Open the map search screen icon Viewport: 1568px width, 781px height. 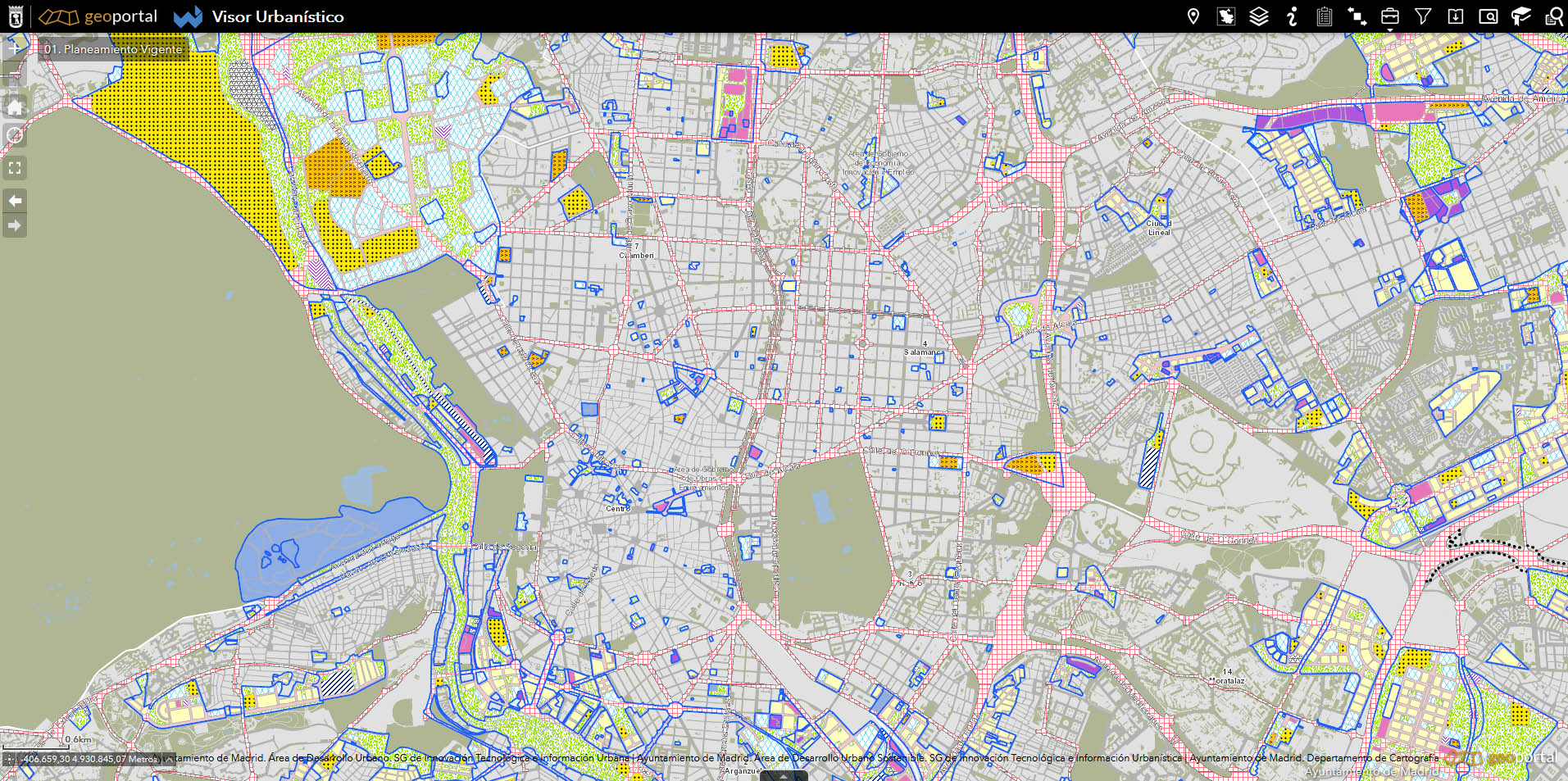point(1488,16)
